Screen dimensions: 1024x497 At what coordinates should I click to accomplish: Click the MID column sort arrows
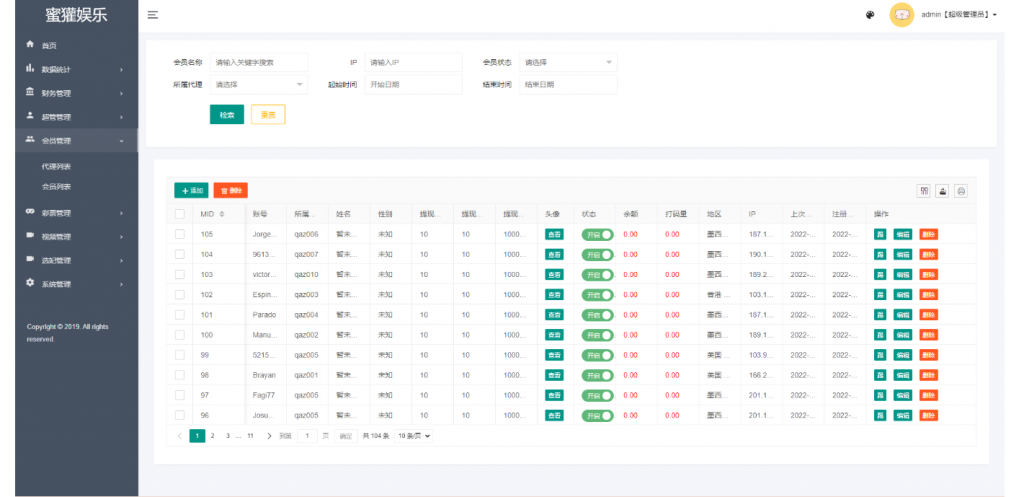(x=222, y=214)
